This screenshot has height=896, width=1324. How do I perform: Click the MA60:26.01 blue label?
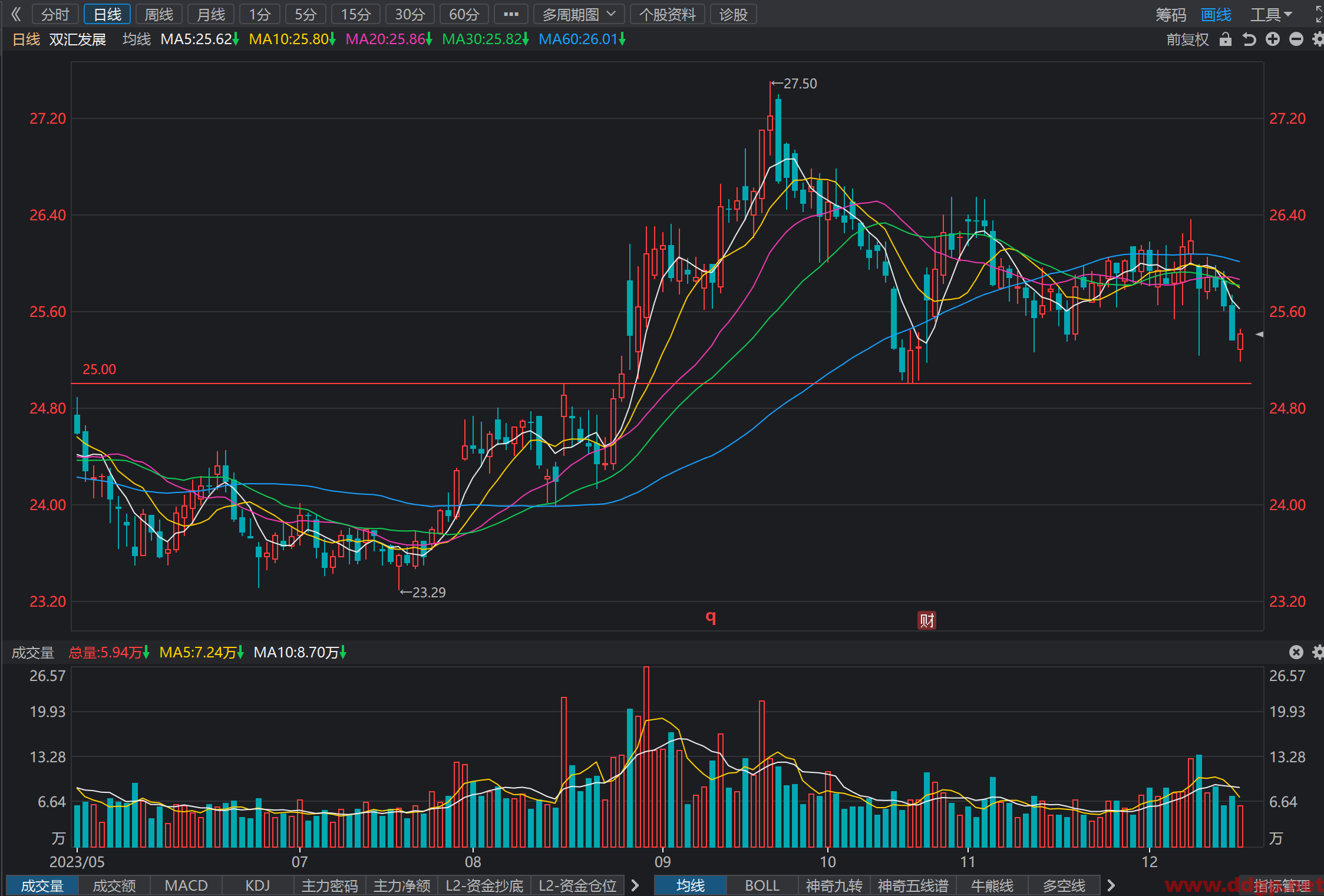coord(582,39)
